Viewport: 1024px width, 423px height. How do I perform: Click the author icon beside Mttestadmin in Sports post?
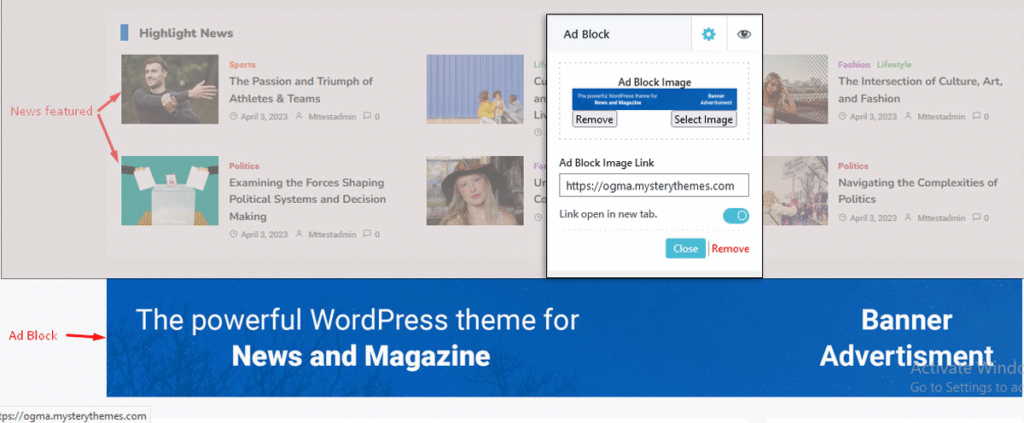click(x=299, y=117)
